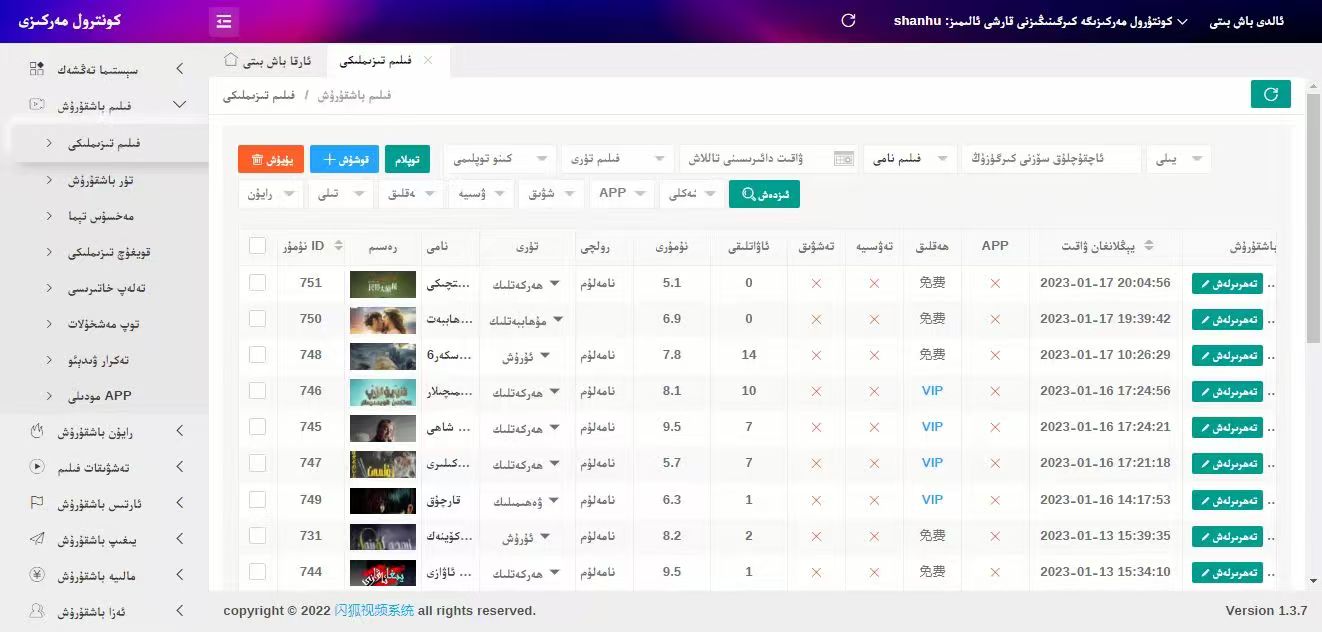Viewport: 1322px width, 632px height.
Task: Click the edit button for row ID 751
Action: pos(1226,284)
